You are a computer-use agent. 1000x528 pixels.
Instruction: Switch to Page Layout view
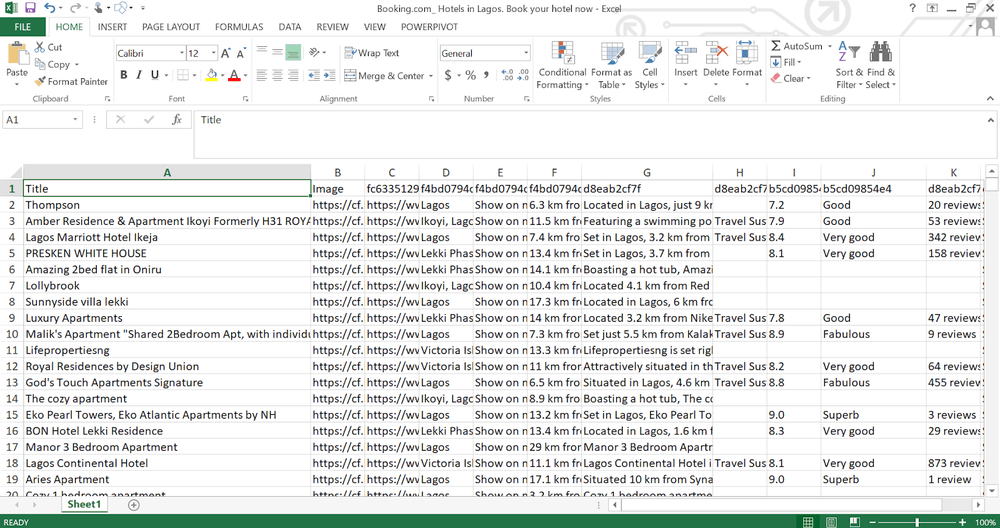pyautogui.click(x=831, y=522)
